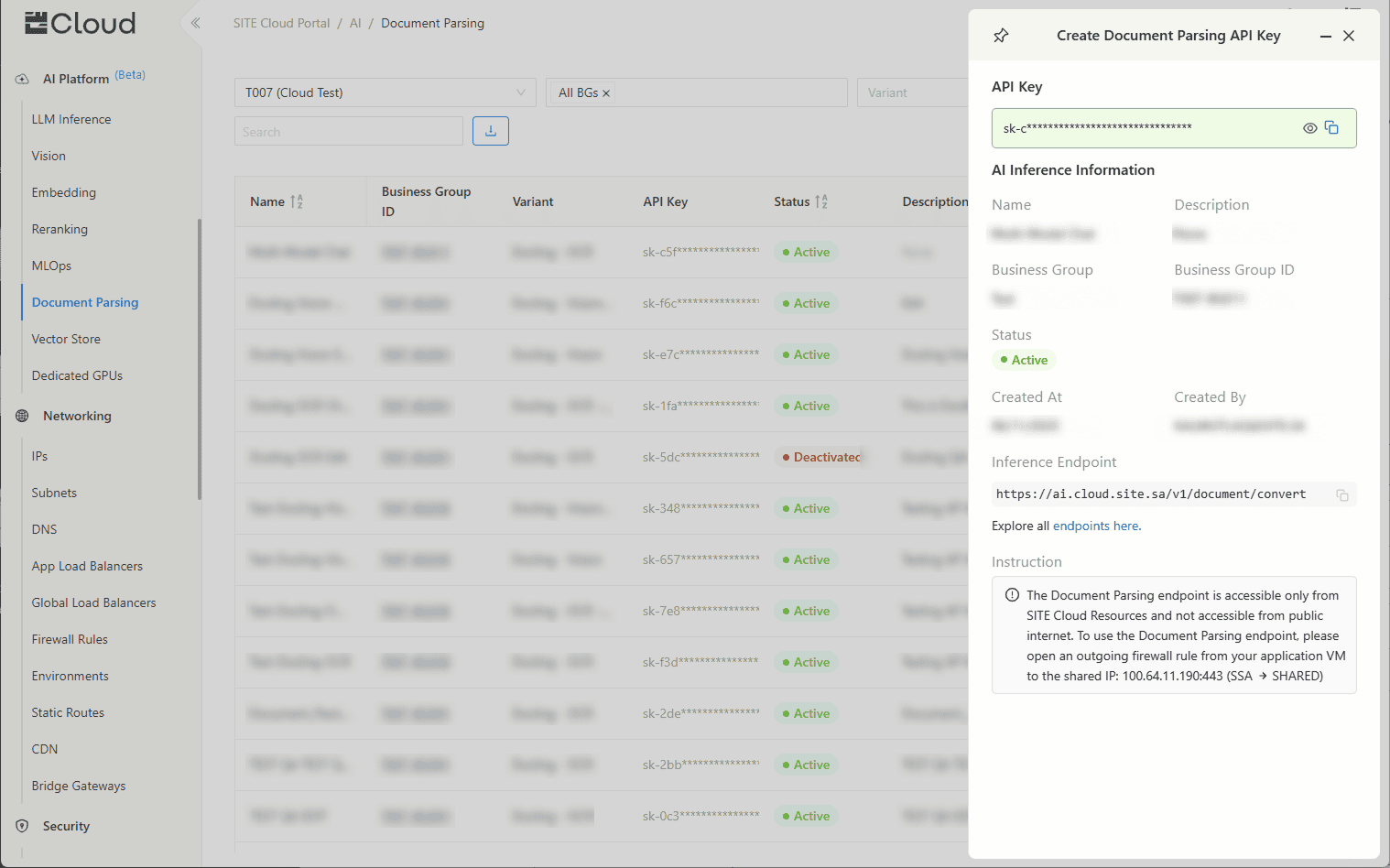Reveal the API key with eye icon
Screen dimensions: 1390x868
coord(1309,128)
